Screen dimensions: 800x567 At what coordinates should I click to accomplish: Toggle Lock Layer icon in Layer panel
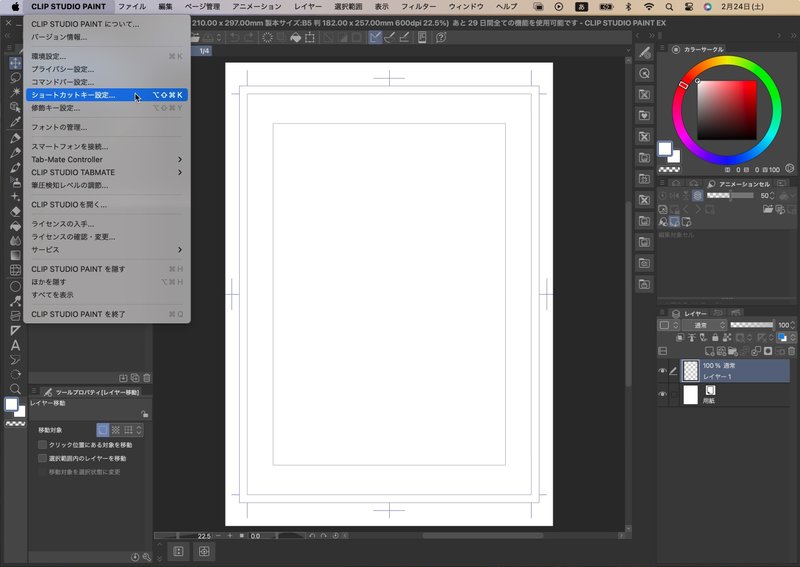pos(715,337)
